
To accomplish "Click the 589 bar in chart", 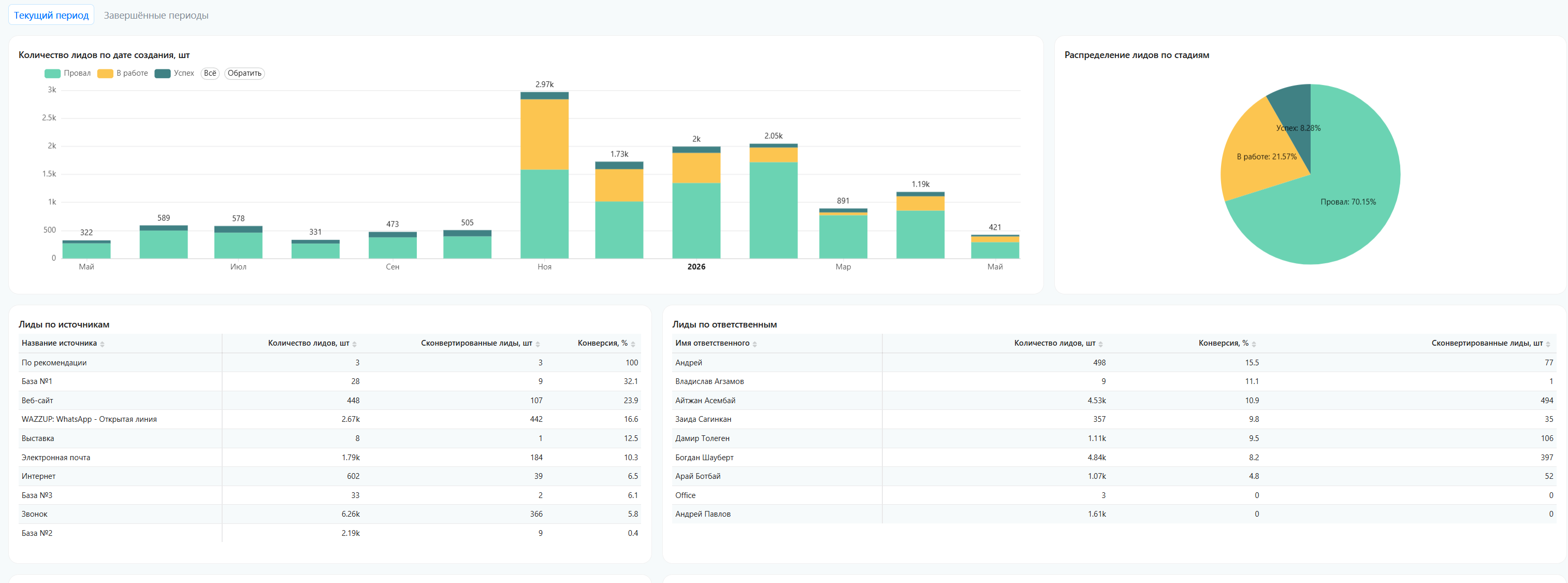I will point(164,242).
